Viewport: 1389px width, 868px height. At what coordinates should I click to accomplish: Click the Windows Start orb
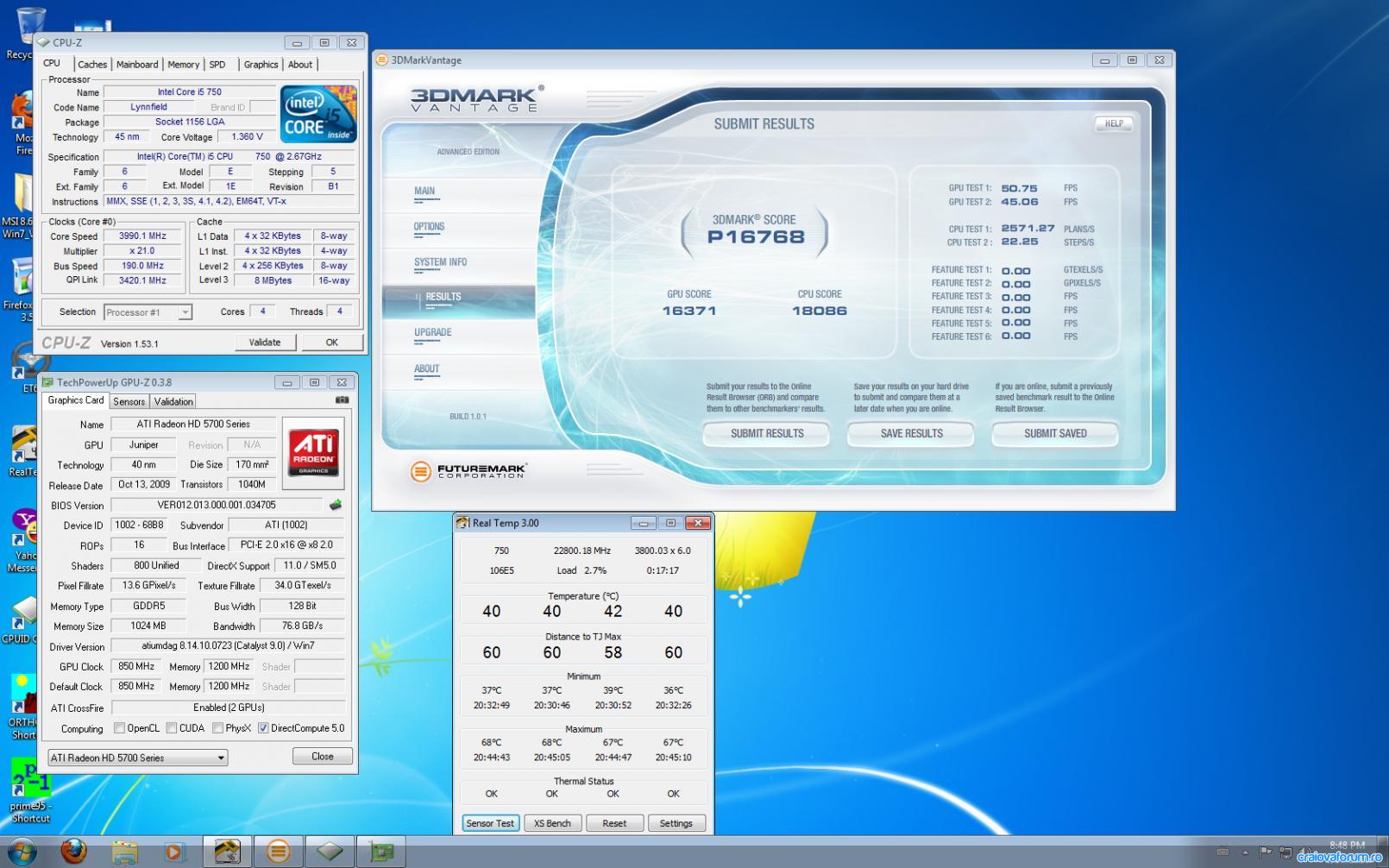coord(23,852)
